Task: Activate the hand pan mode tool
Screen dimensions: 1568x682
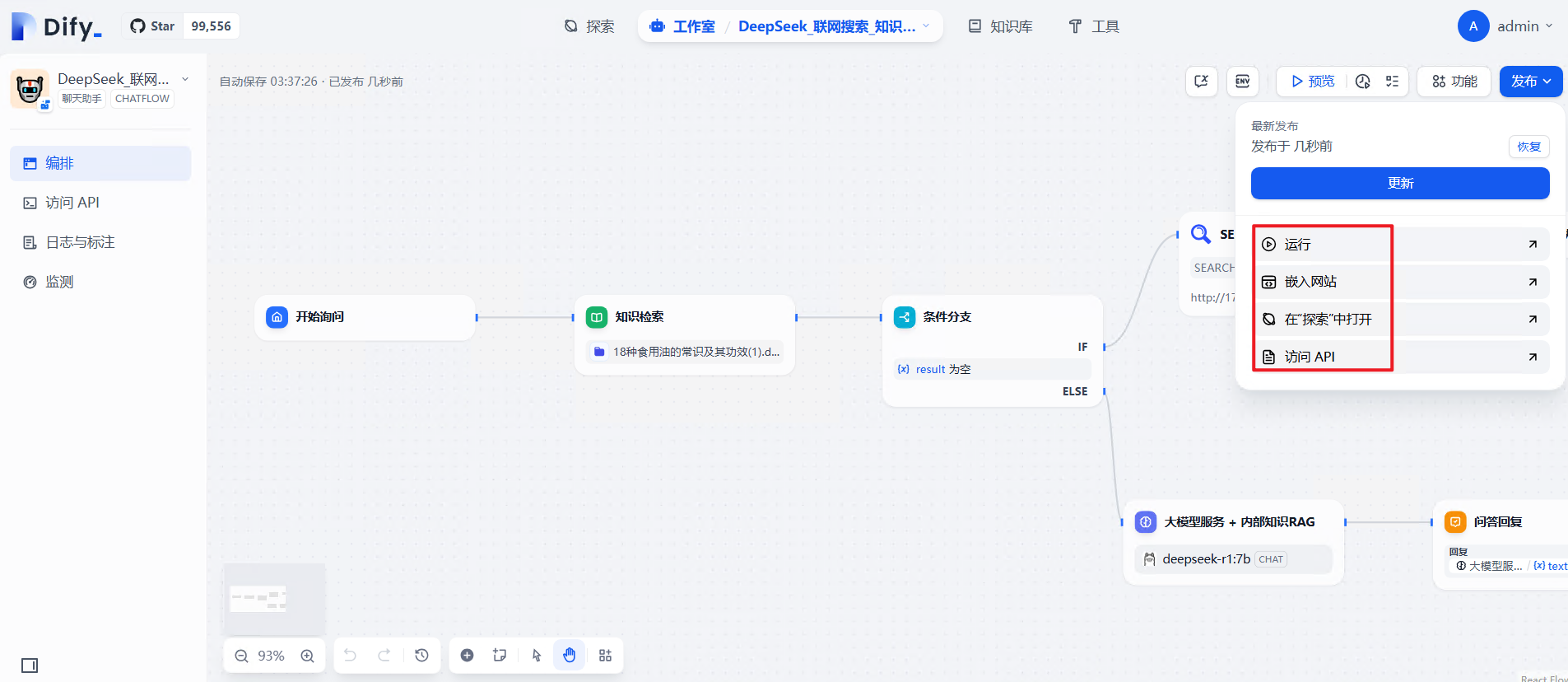Action: point(569,656)
